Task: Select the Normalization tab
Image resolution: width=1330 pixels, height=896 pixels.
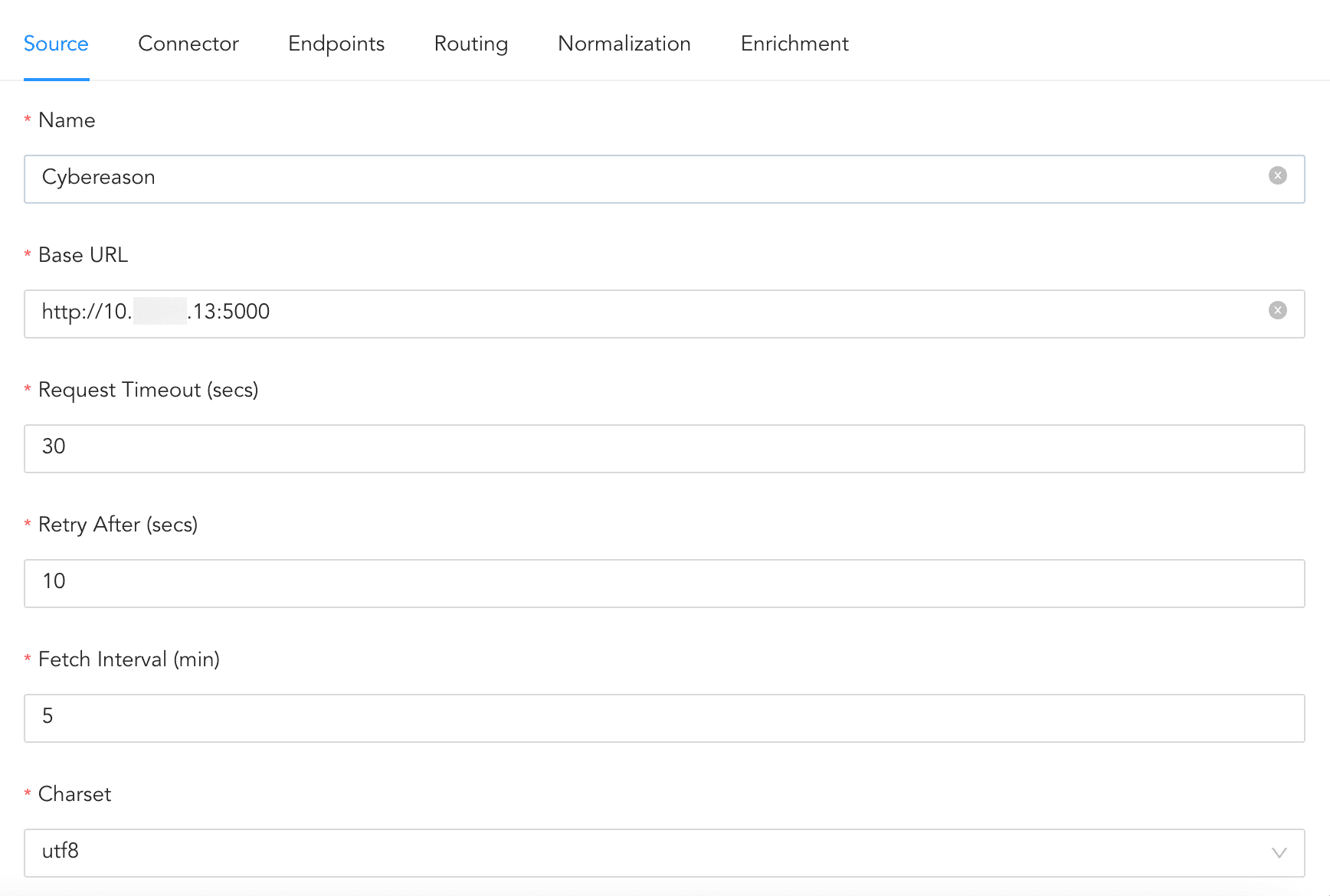Action: coord(624,44)
